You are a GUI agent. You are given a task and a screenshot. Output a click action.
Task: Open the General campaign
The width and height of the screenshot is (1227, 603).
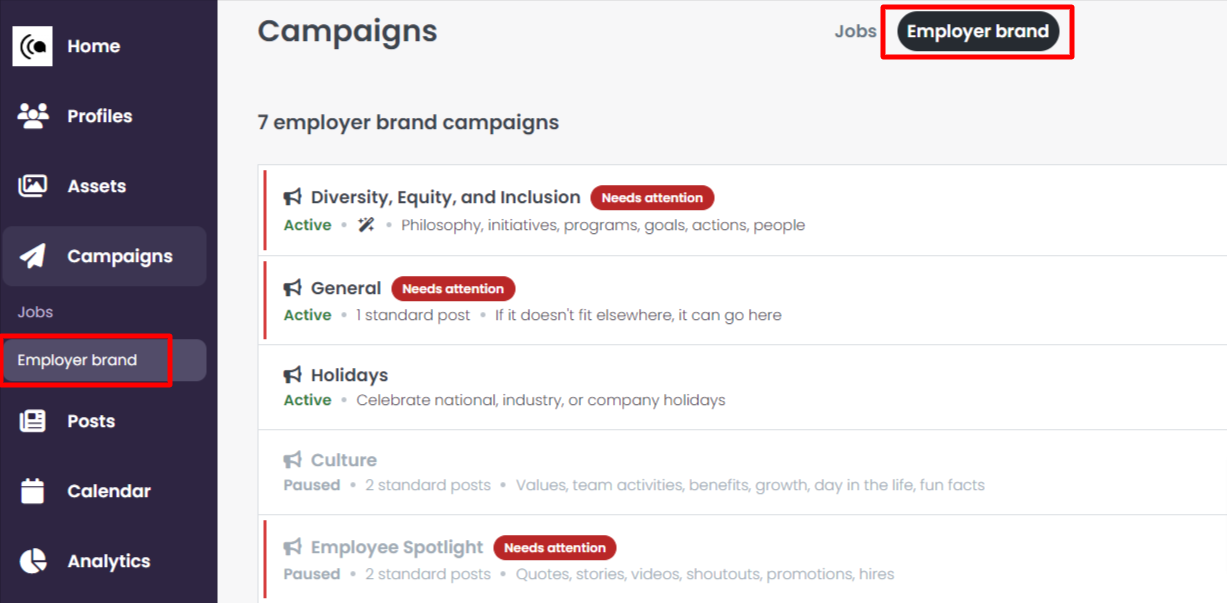click(346, 288)
